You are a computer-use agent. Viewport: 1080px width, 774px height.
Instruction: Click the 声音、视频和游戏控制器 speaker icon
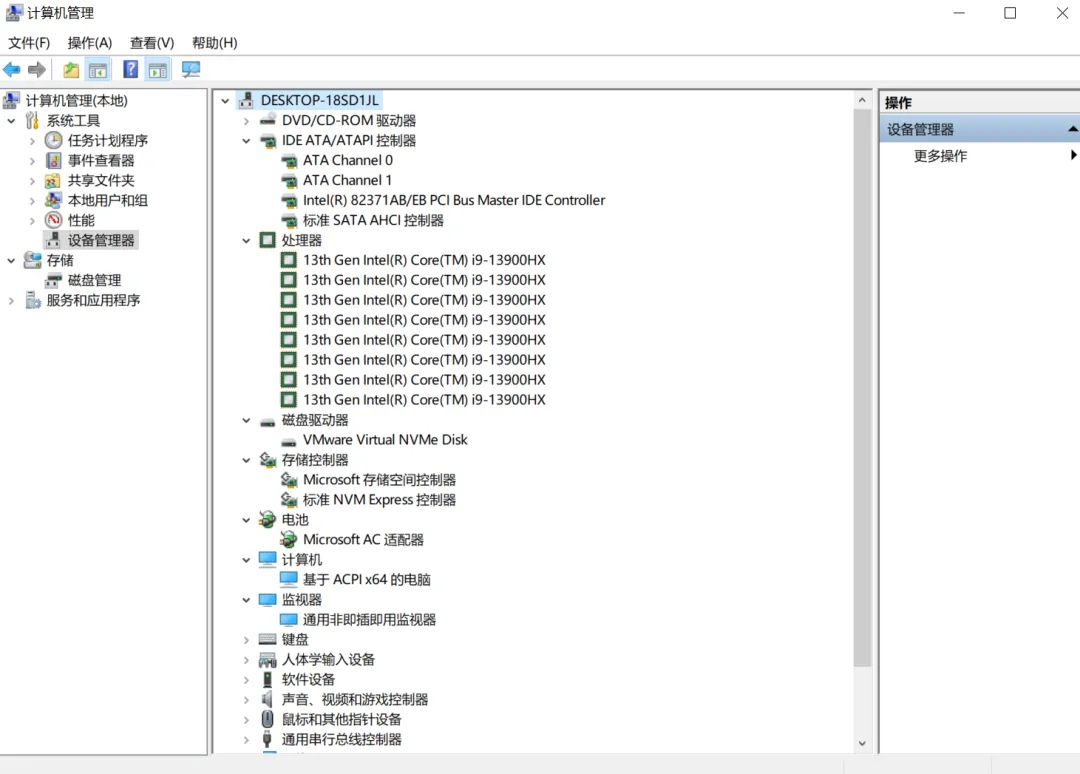coord(267,700)
